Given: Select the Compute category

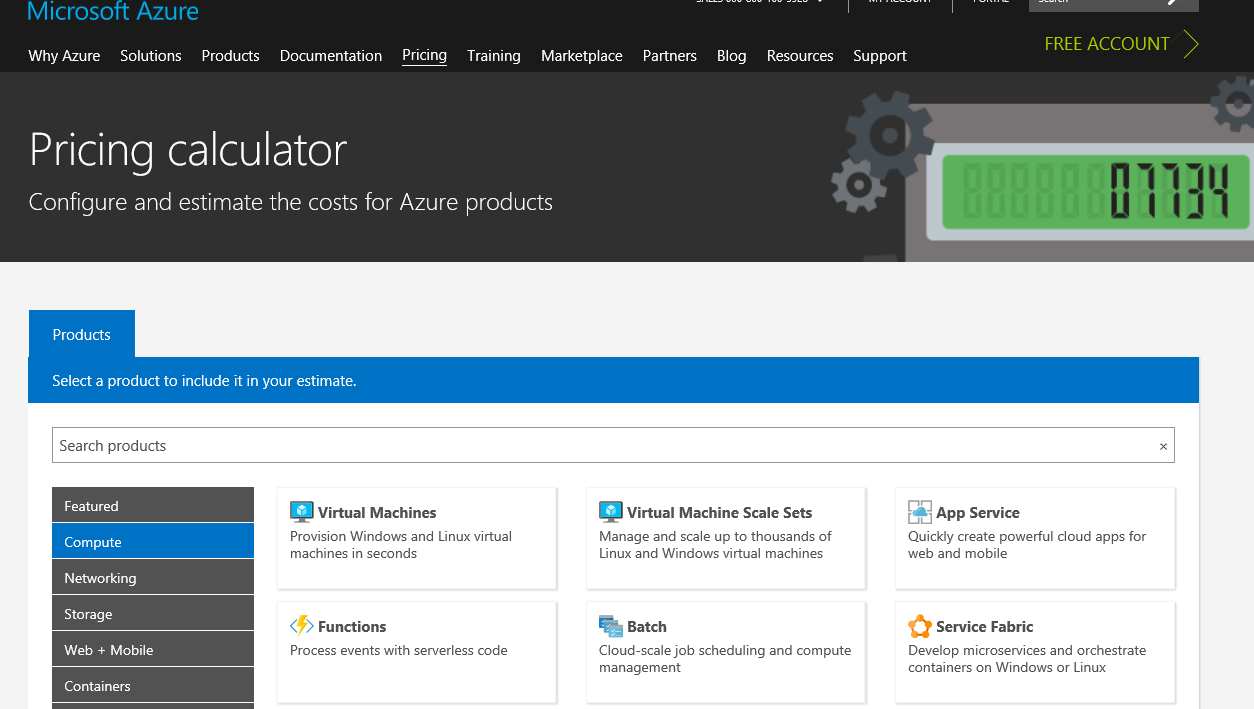Looking at the screenshot, I should [153, 541].
